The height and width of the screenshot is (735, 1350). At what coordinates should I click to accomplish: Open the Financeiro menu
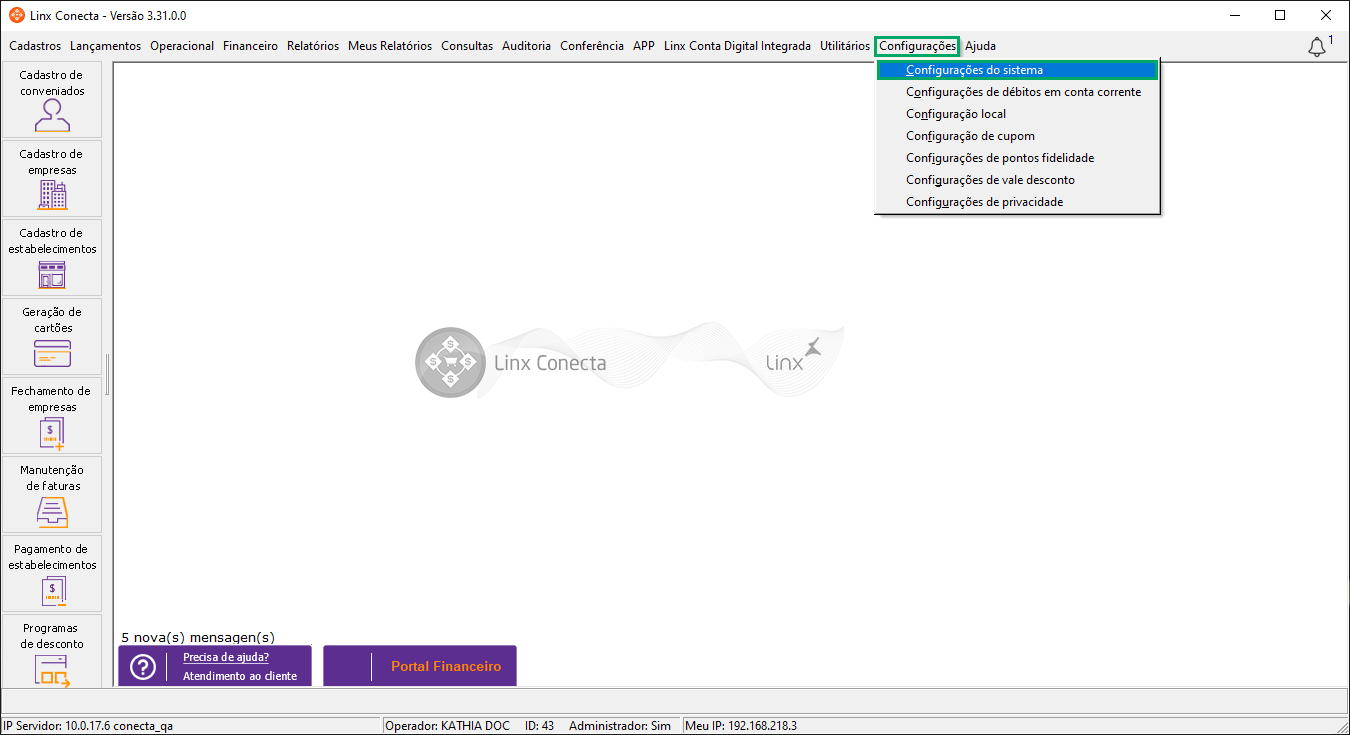click(251, 46)
